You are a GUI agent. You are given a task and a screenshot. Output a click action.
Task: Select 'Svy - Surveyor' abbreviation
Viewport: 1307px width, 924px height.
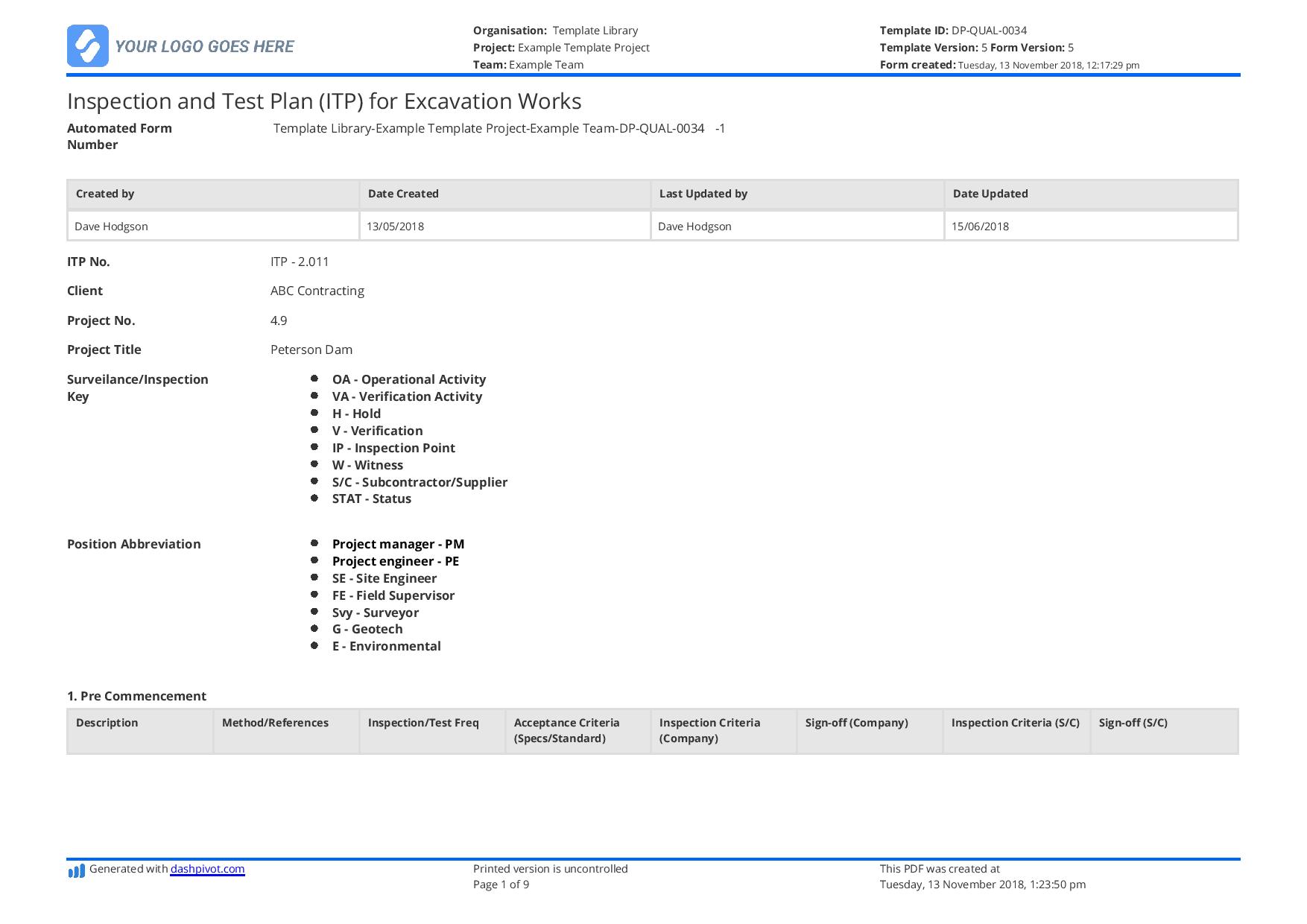coord(376,613)
